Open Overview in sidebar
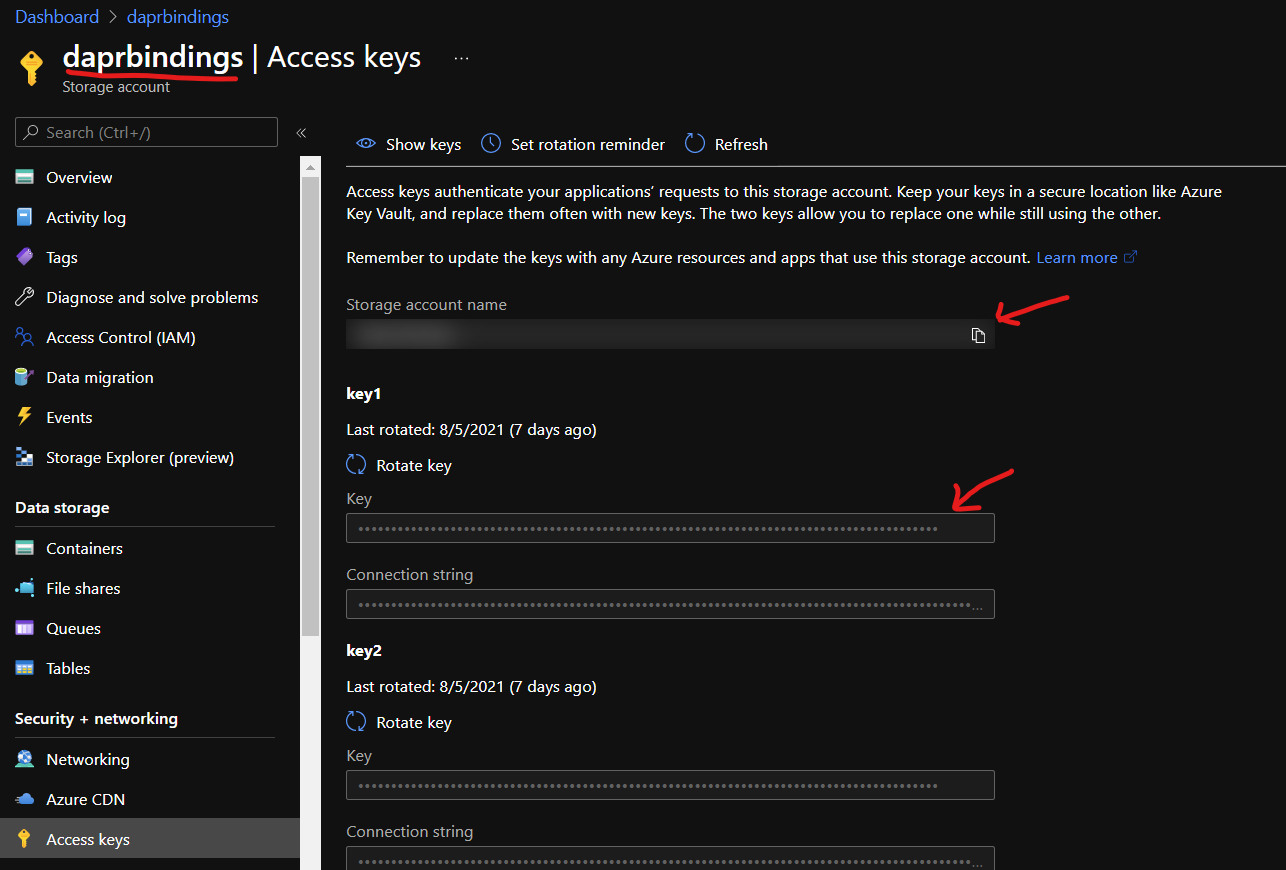The width and height of the screenshot is (1286, 870). 79,177
